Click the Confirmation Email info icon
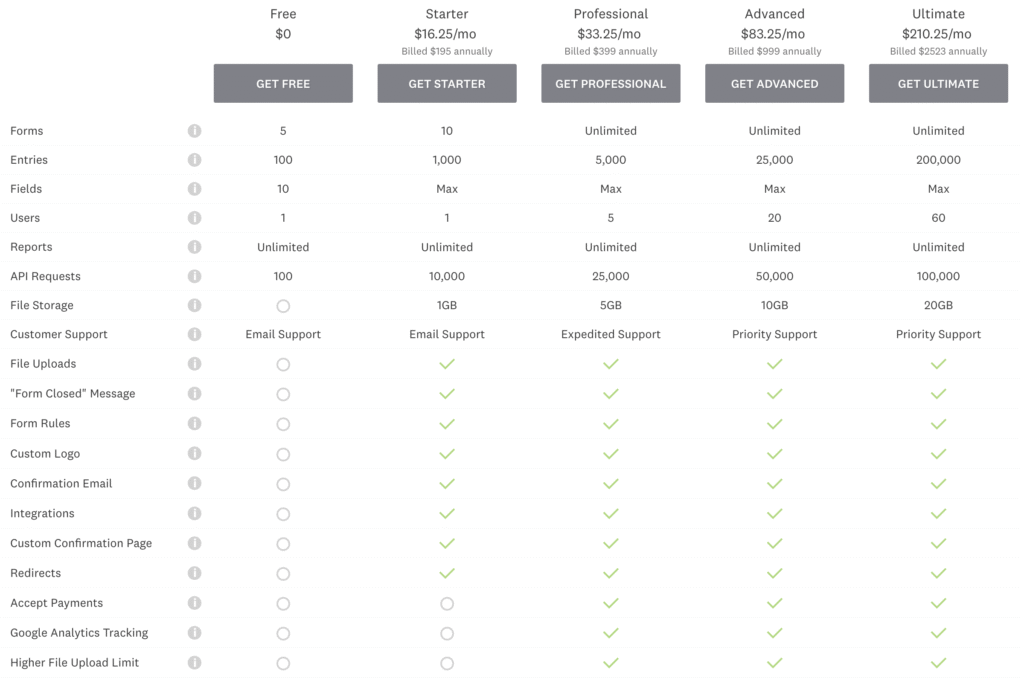1024x678 pixels. point(195,483)
